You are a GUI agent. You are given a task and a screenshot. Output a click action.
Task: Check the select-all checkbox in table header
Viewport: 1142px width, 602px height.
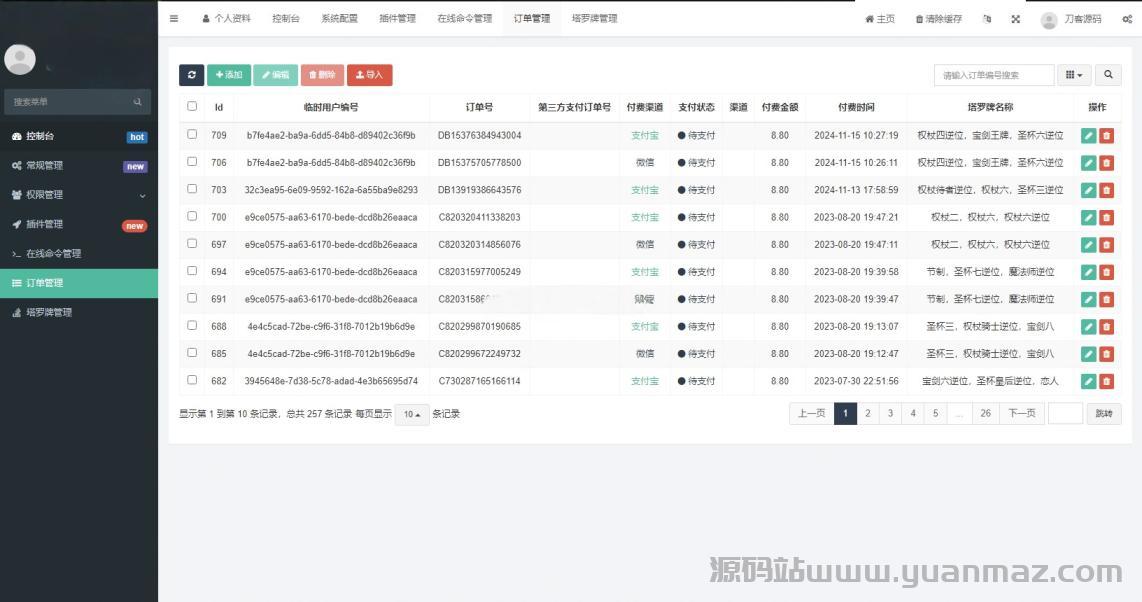coord(192,106)
